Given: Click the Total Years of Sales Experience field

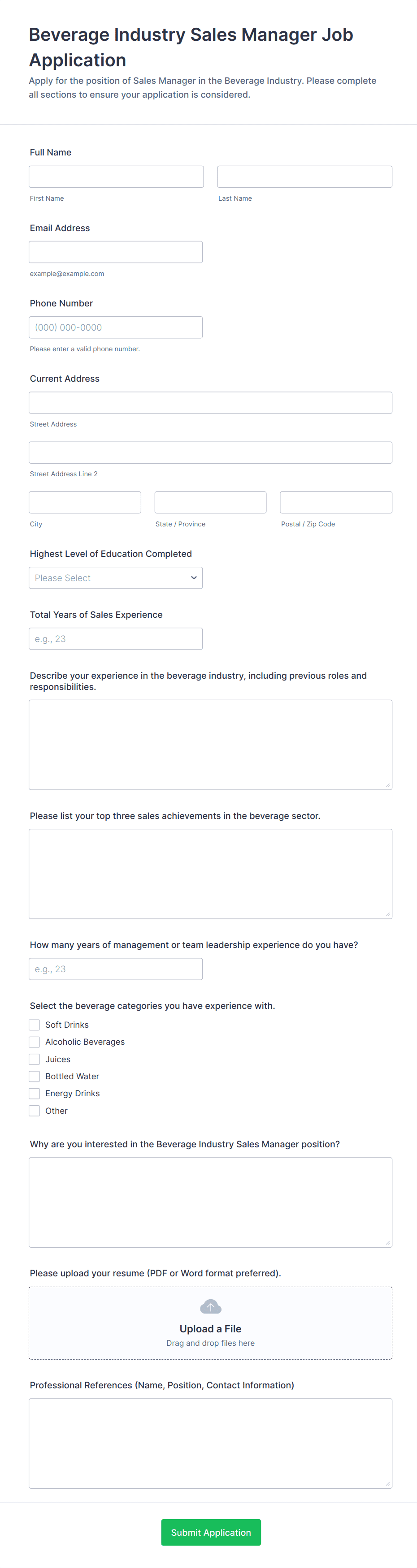Looking at the screenshot, I should (x=116, y=638).
